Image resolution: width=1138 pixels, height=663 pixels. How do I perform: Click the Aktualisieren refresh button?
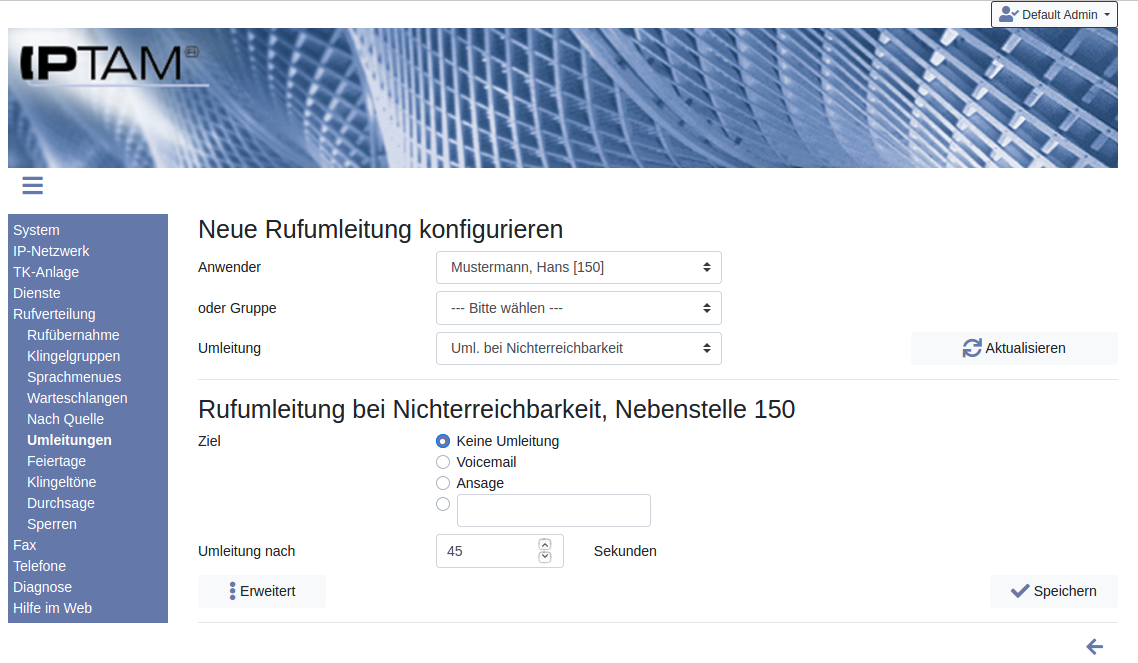(1013, 348)
